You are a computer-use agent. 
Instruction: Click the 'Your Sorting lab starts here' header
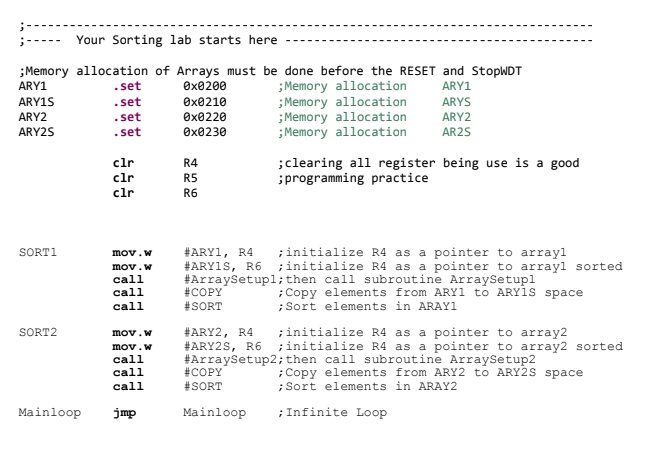coord(177,40)
